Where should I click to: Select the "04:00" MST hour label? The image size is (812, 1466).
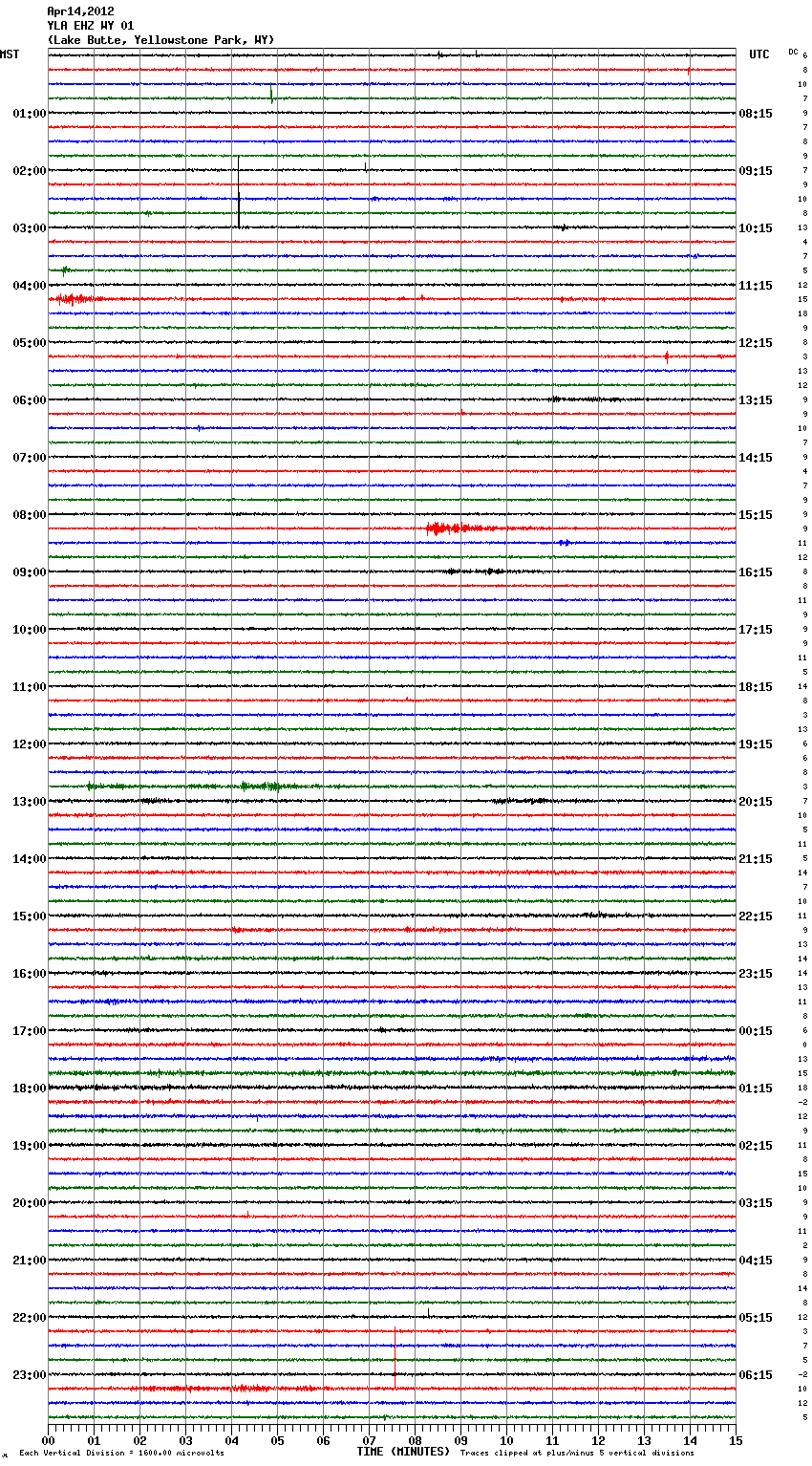click(x=30, y=286)
